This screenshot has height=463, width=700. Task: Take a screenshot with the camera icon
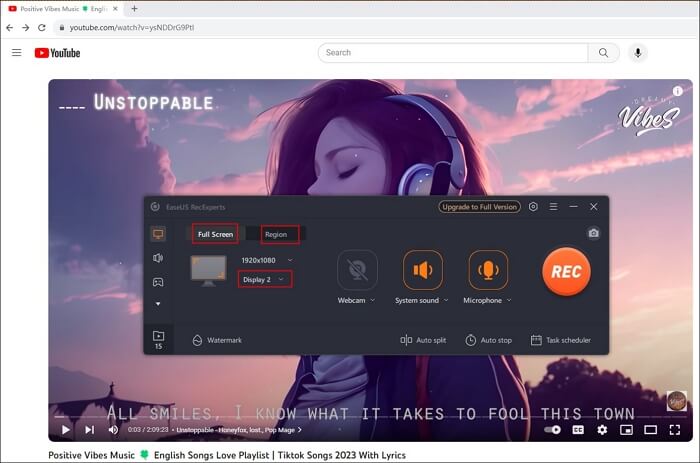pyautogui.click(x=593, y=233)
